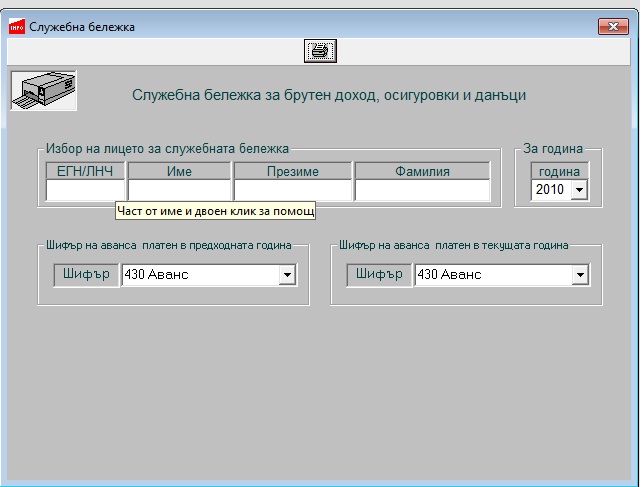Open the година dropdown arrow
This screenshot has height=487, width=643.
coord(579,190)
